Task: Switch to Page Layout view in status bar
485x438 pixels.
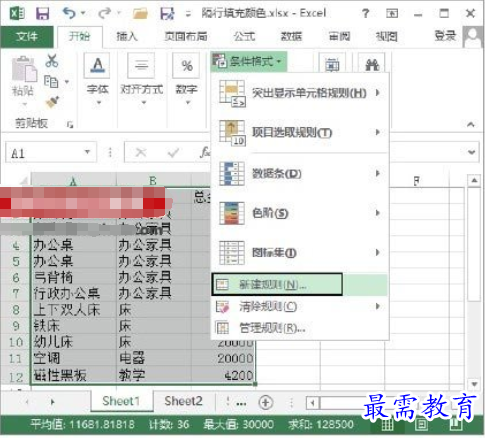Action: (x=421, y=424)
